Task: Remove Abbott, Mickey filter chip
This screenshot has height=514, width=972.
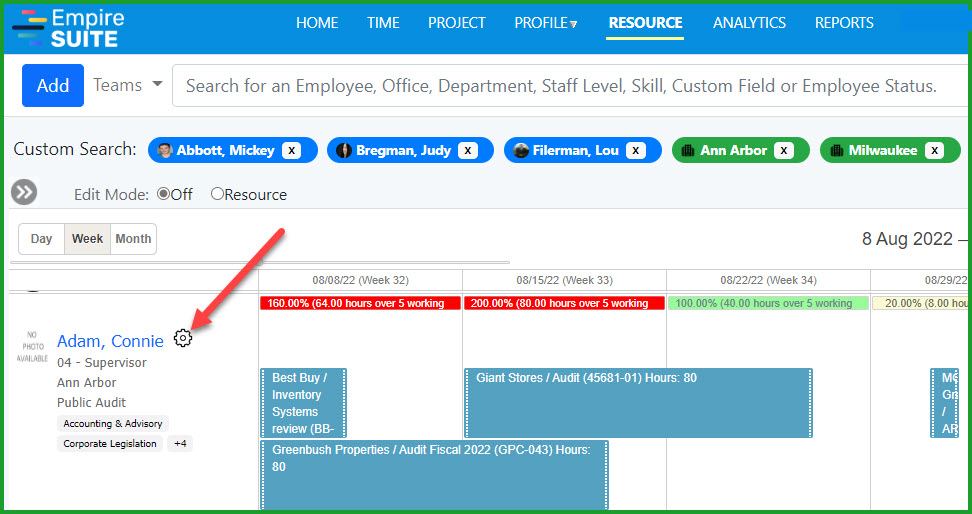Action: [x=292, y=150]
